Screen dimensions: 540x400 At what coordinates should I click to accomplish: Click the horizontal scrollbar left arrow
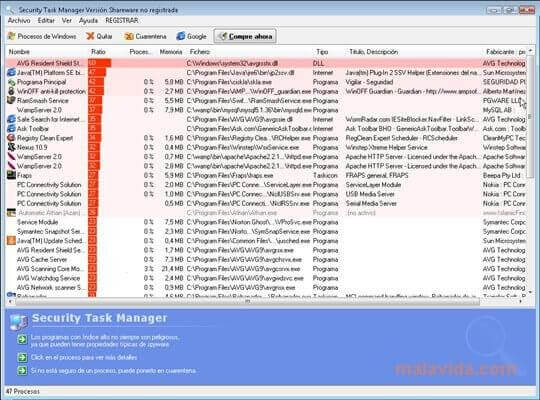10,302
